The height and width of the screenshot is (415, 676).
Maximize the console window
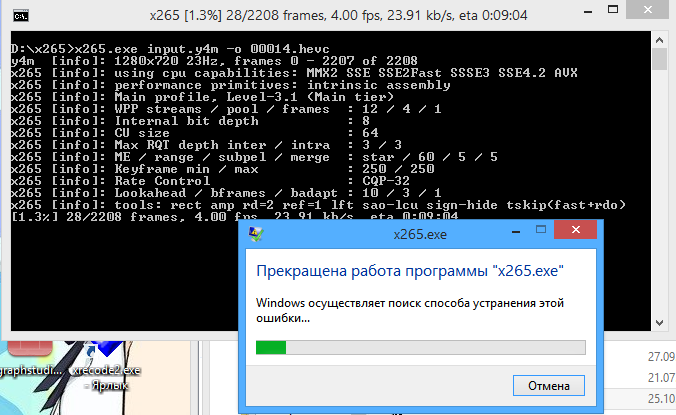(x=613, y=9)
